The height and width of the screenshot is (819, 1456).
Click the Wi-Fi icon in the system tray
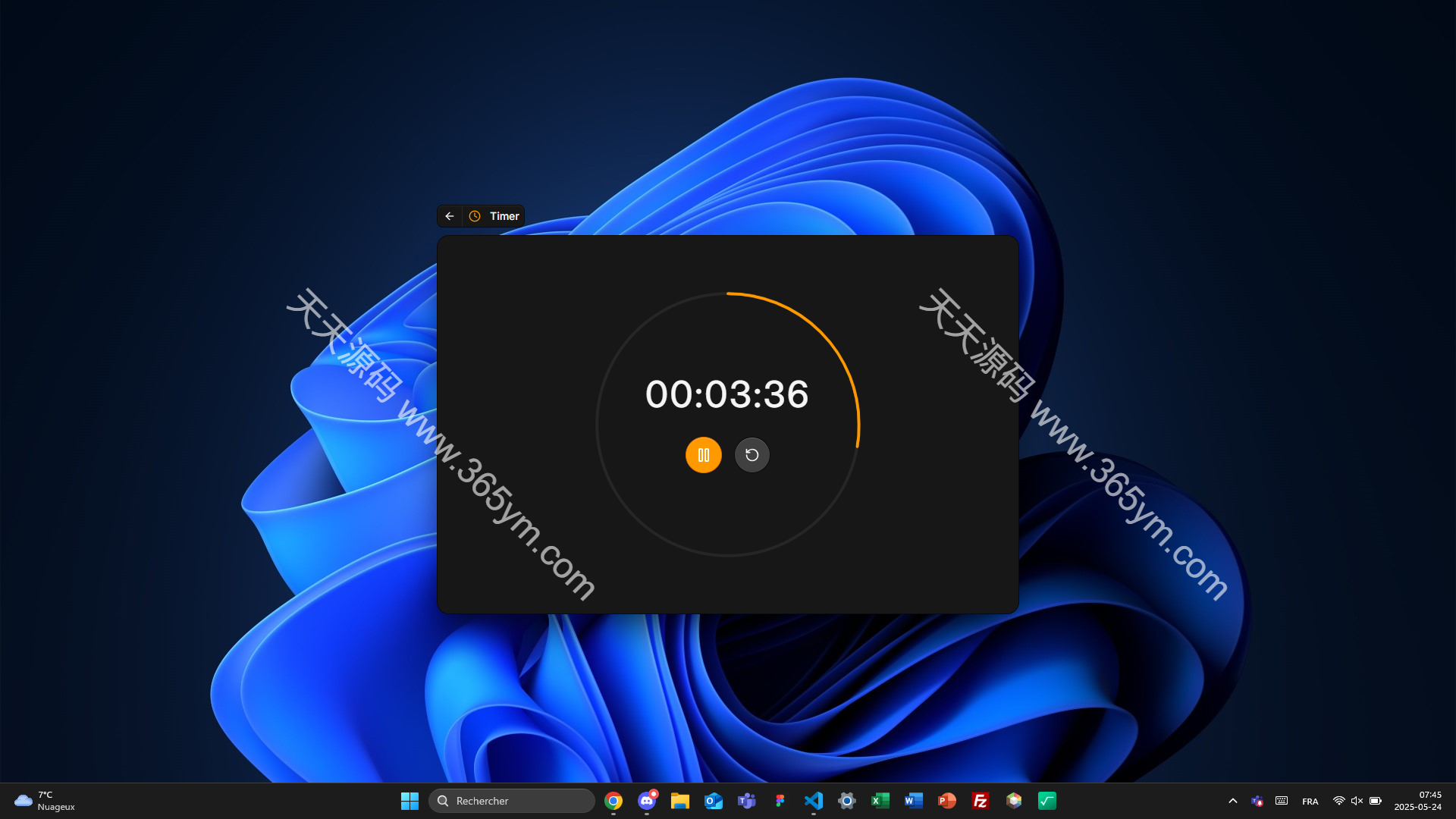(1338, 800)
